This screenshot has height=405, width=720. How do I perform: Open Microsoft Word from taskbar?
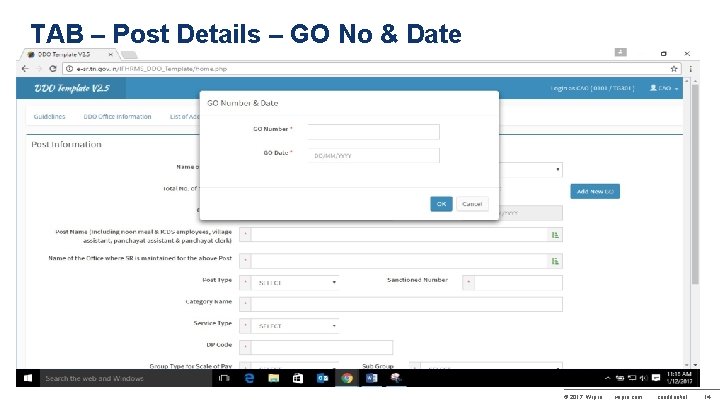click(x=371, y=378)
